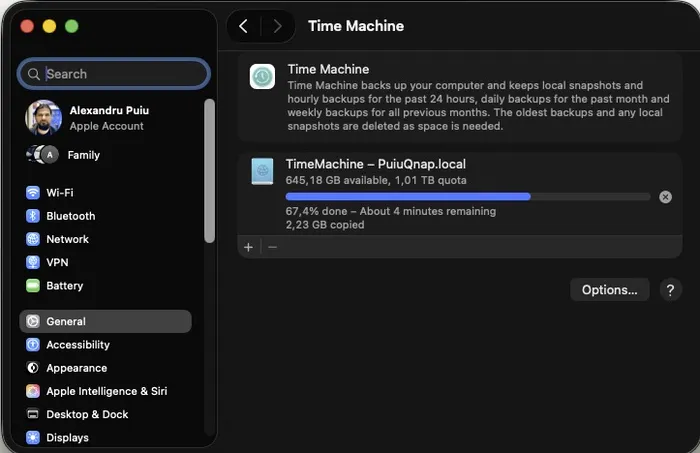Add a backup disk with plus button
The width and height of the screenshot is (700, 453).
coord(249,247)
